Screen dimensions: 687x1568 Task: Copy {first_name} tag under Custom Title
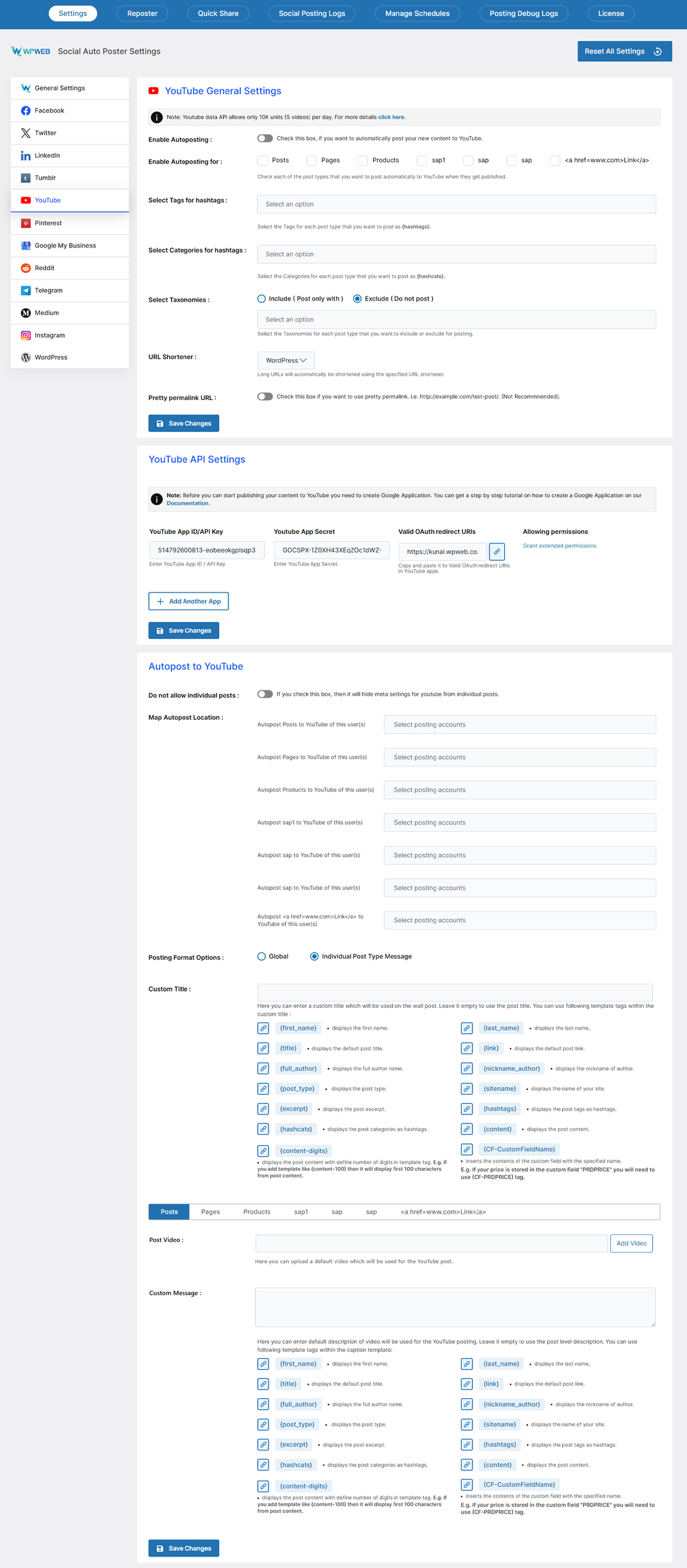pos(263,1028)
